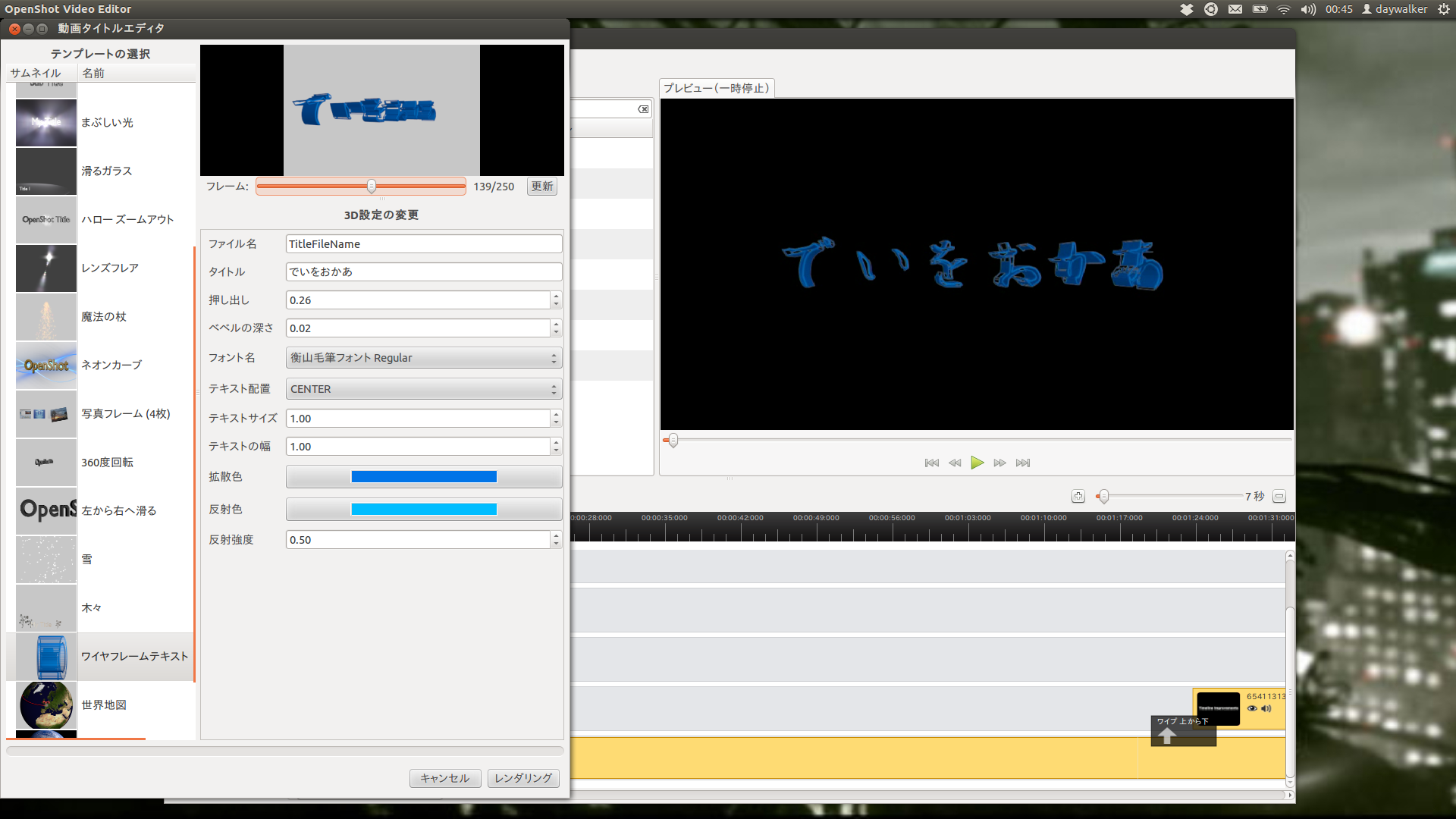Image resolution: width=1456 pixels, height=819 pixels.
Task: Click the タイトル input field
Action: tap(421, 271)
